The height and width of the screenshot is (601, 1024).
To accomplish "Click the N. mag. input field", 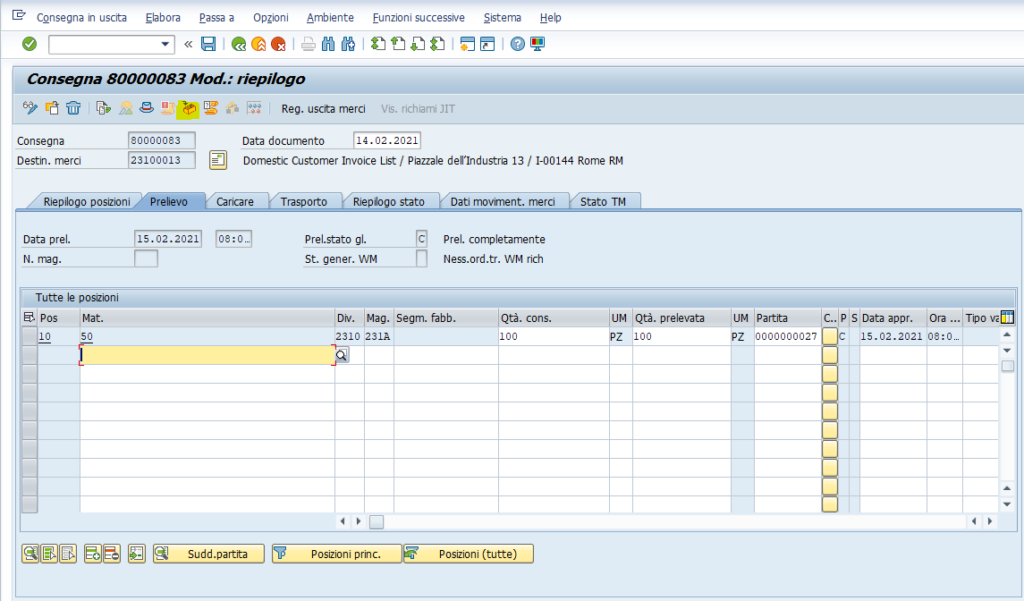I will (x=146, y=259).
